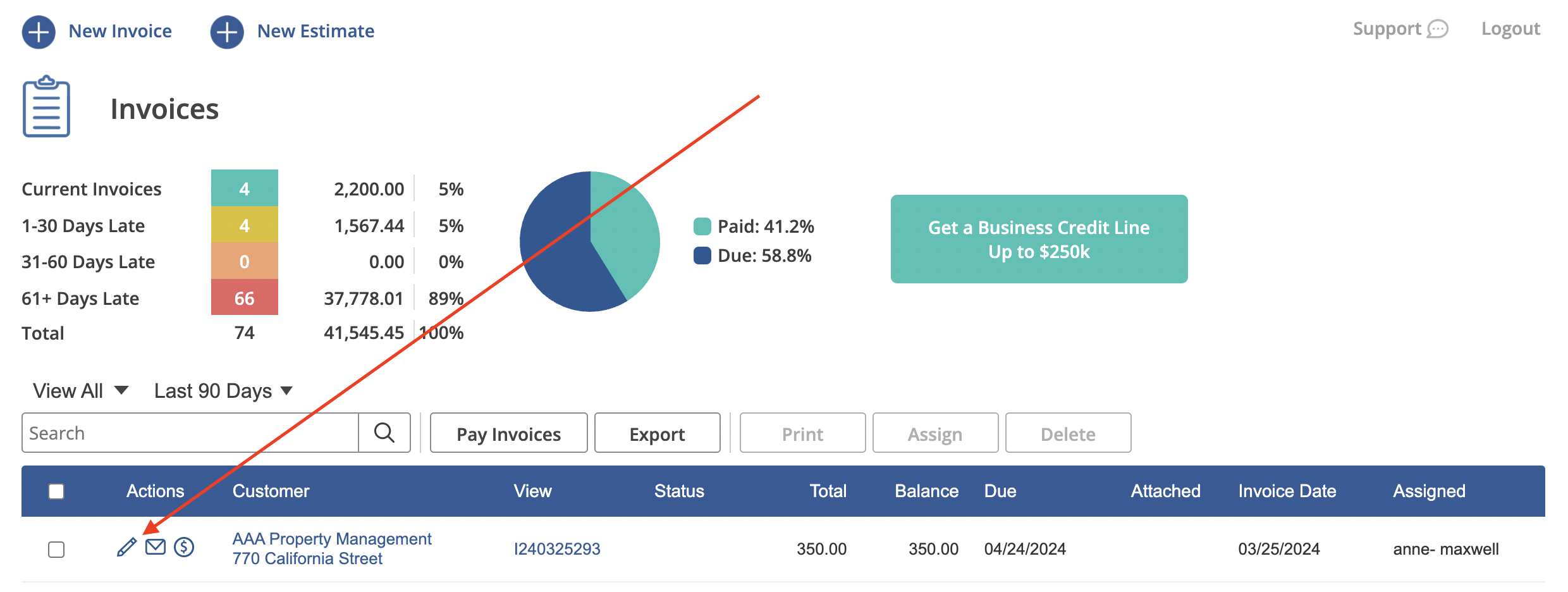Viewport: 1568px width, 592px height.
Task: Click the Paid: 41.2% legend text
Action: 766,226
